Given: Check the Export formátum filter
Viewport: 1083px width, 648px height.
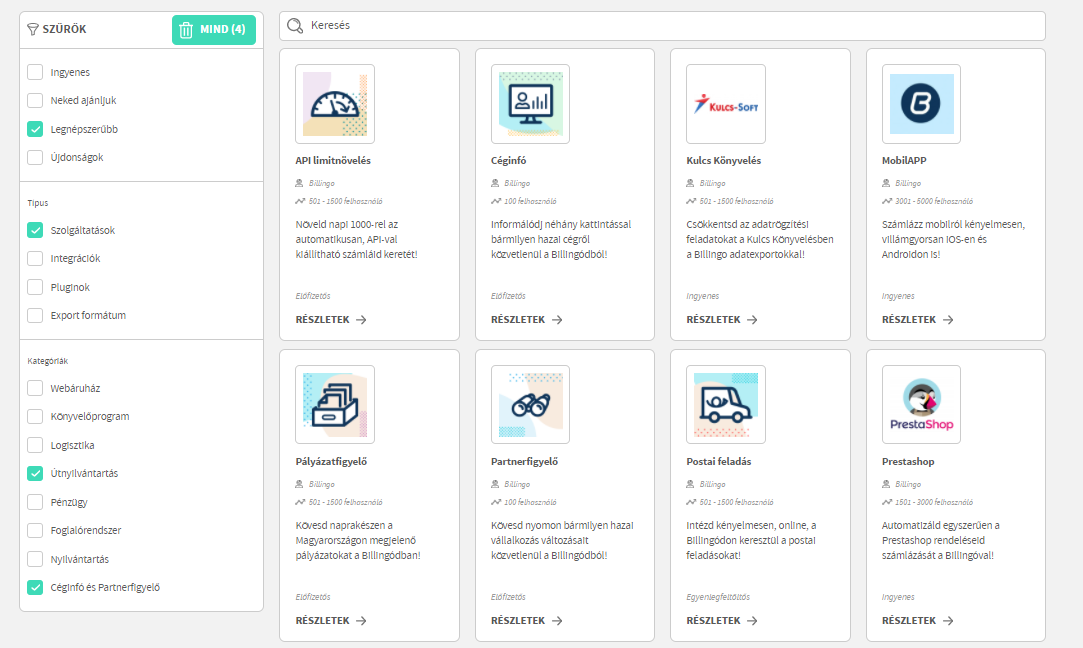Looking at the screenshot, I should coord(35,316).
